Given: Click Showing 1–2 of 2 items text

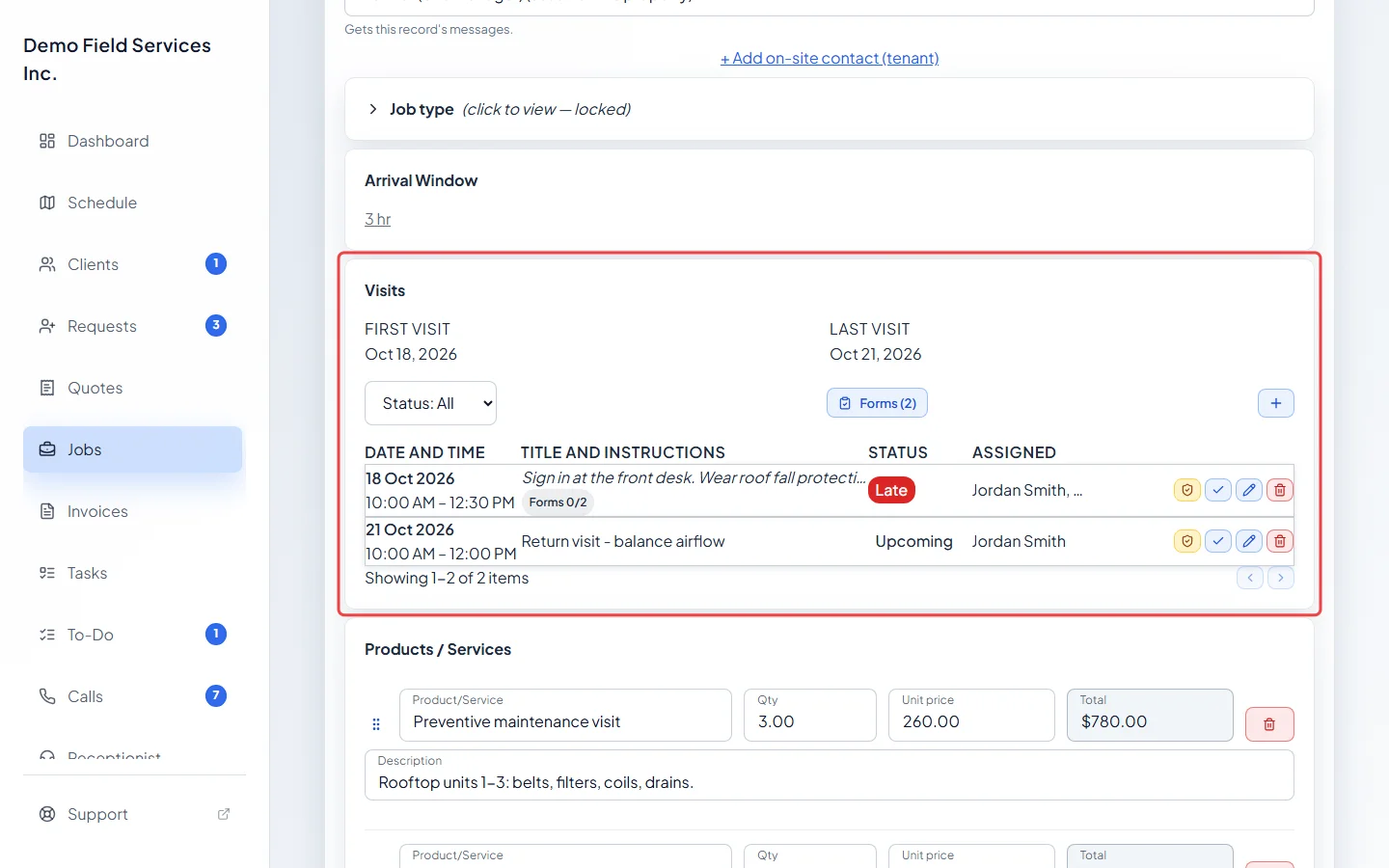Looking at the screenshot, I should [x=447, y=578].
